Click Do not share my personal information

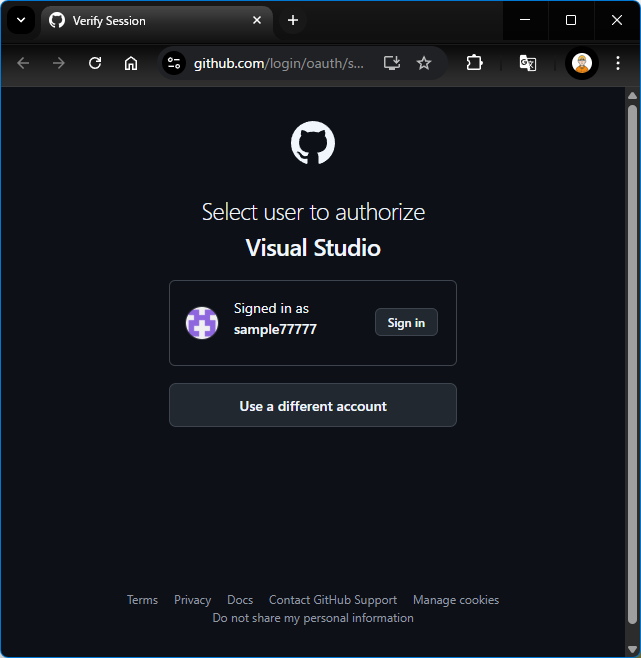pyautogui.click(x=313, y=618)
